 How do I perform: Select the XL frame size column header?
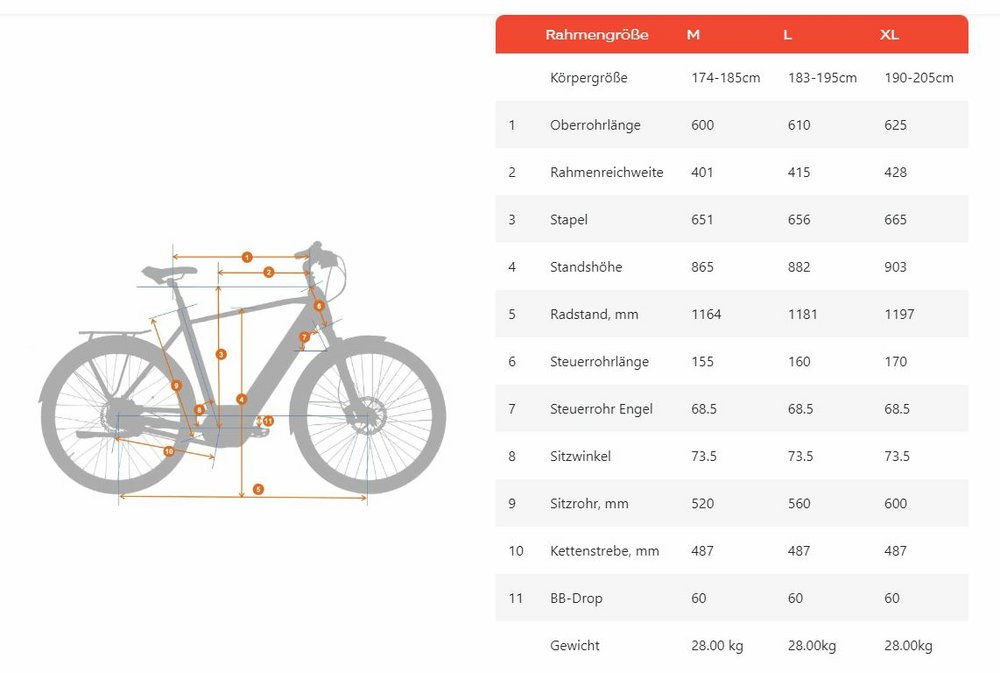coord(889,34)
